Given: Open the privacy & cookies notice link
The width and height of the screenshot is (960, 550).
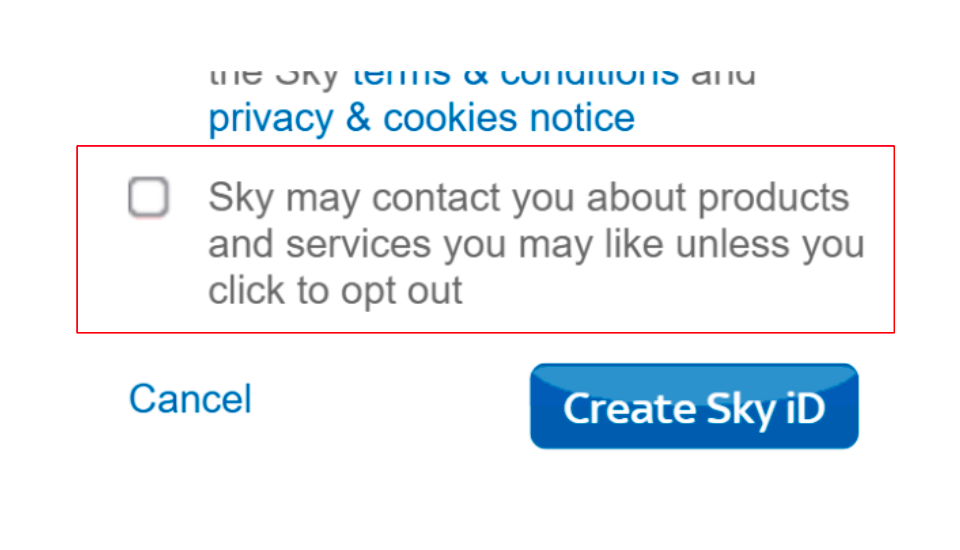Looking at the screenshot, I should pyautogui.click(x=421, y=118).
